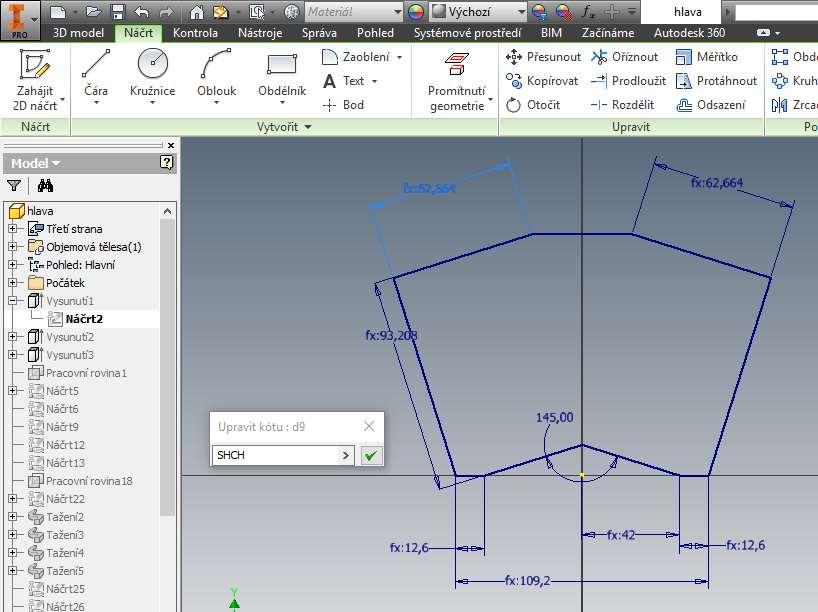Expand the Vysunutí2 tree node

coord(13,337)
